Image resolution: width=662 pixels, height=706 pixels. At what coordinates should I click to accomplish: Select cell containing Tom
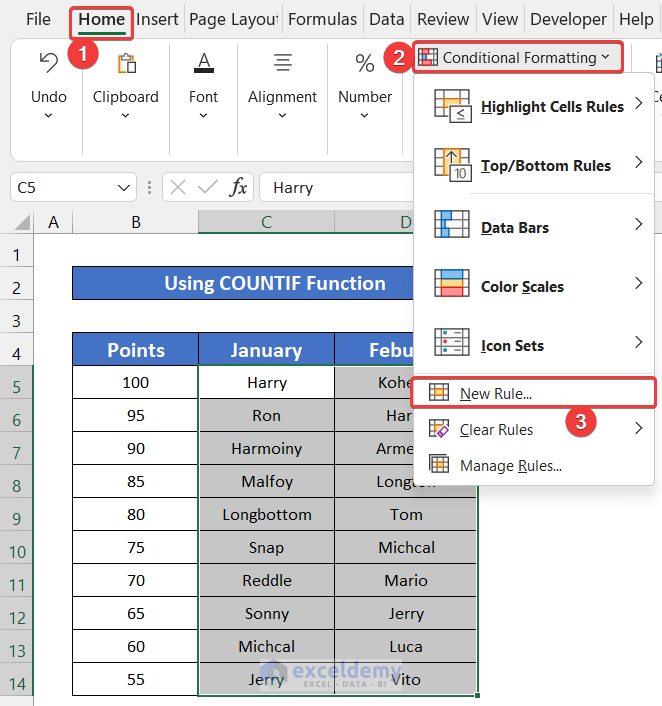(406, 514)
